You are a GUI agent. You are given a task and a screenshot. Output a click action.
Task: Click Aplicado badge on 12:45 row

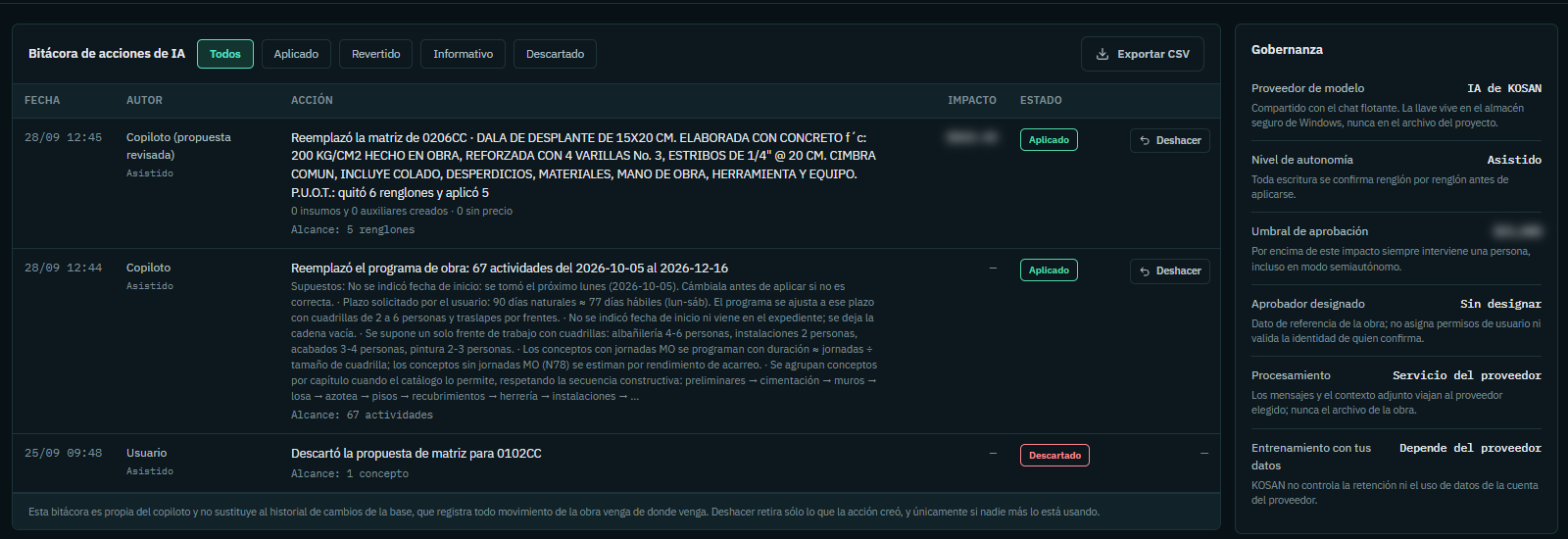pos(1049,140)
